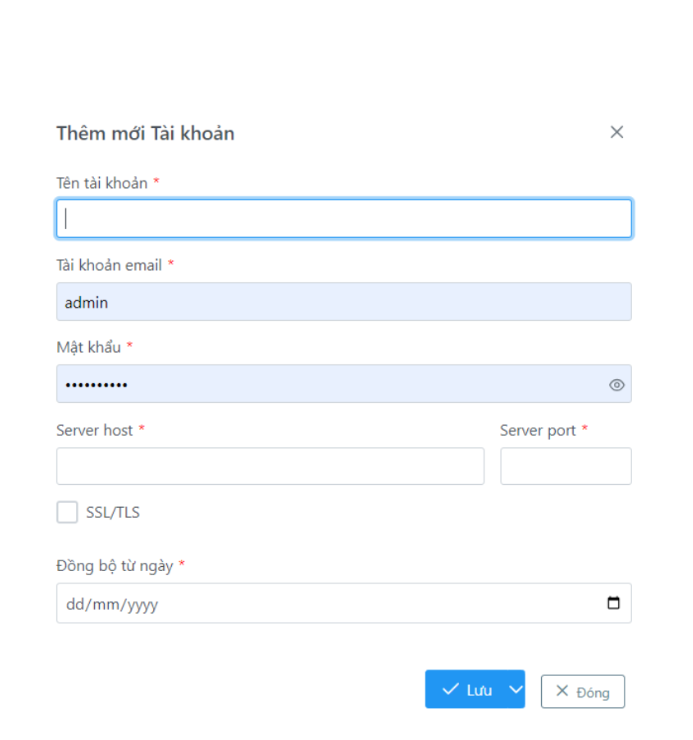Screen dimensions: 693x740
Task: Click the dd/mm/yyyy date text
Action: [112, 604]
